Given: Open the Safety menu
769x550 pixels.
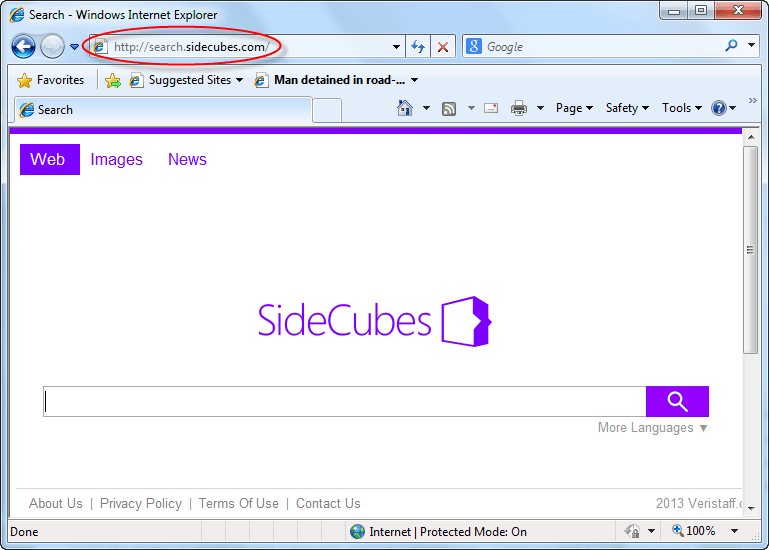Looking at the screenshot, I should 627,108.
